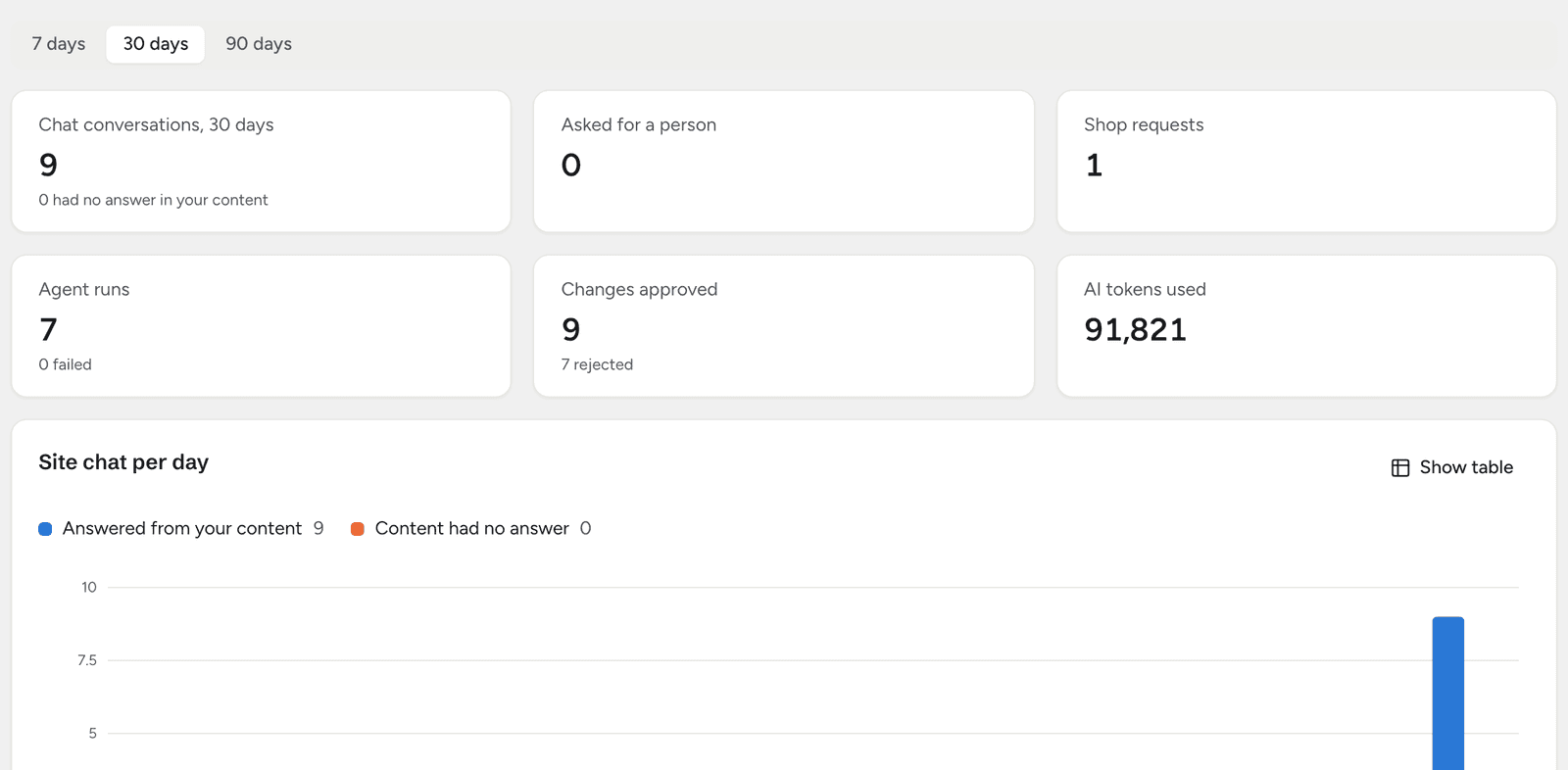Viewport: 1568px width, 770px height.
Task: Click the 0 failed text
Action: tap(65, 364)
